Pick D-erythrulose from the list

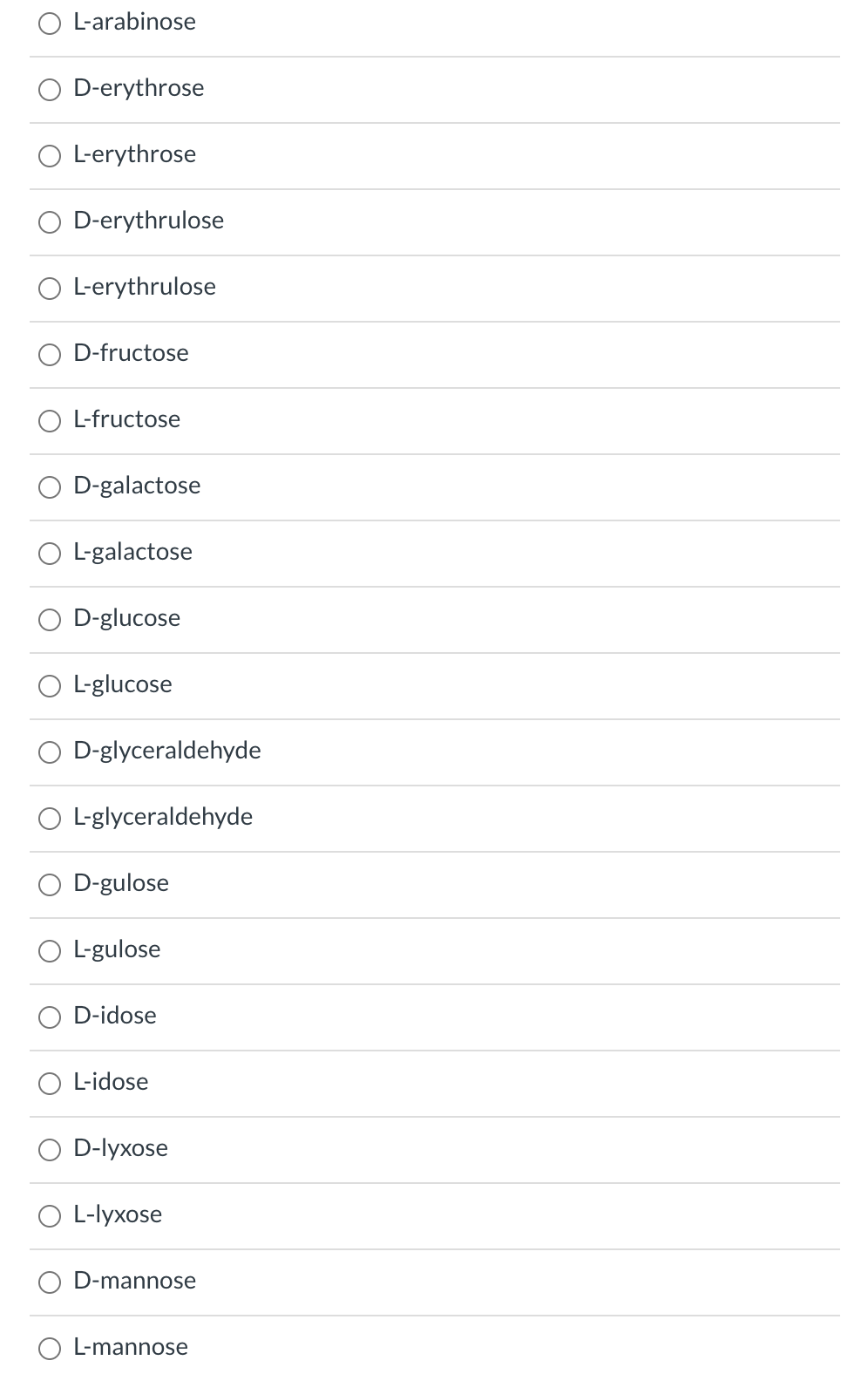[50, 221]
